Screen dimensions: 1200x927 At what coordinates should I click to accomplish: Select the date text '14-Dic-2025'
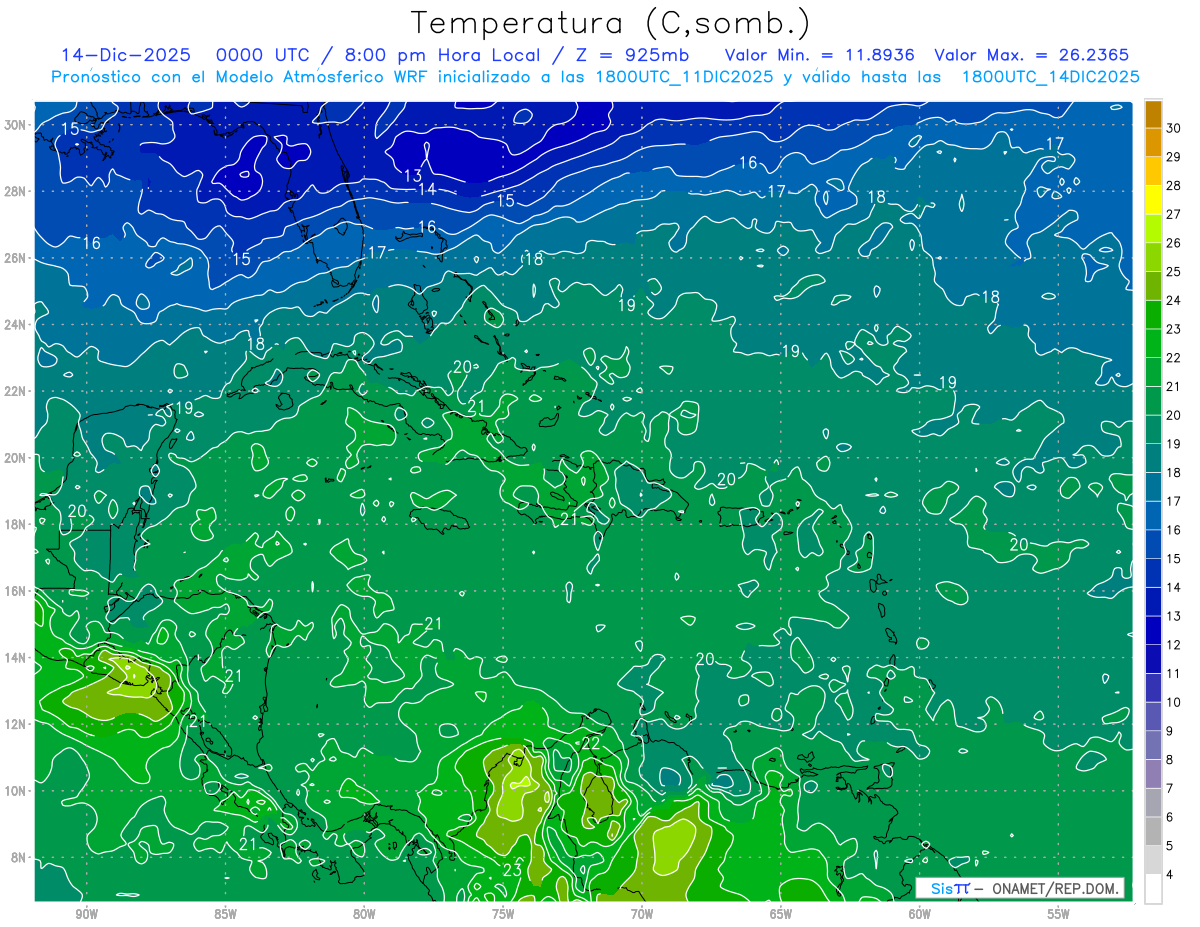[125, 55]
